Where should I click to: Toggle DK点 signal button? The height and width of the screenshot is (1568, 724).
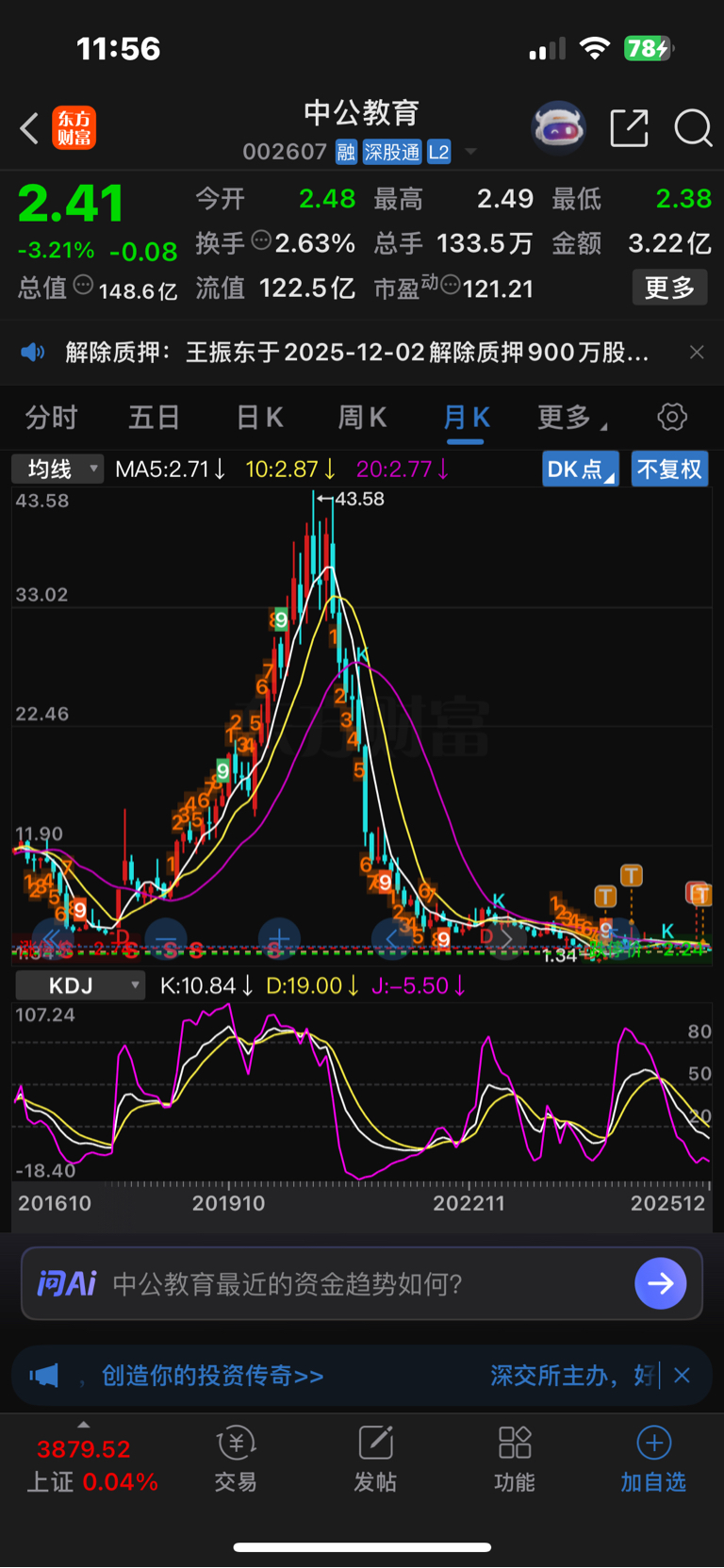click(x=581, y=469)
